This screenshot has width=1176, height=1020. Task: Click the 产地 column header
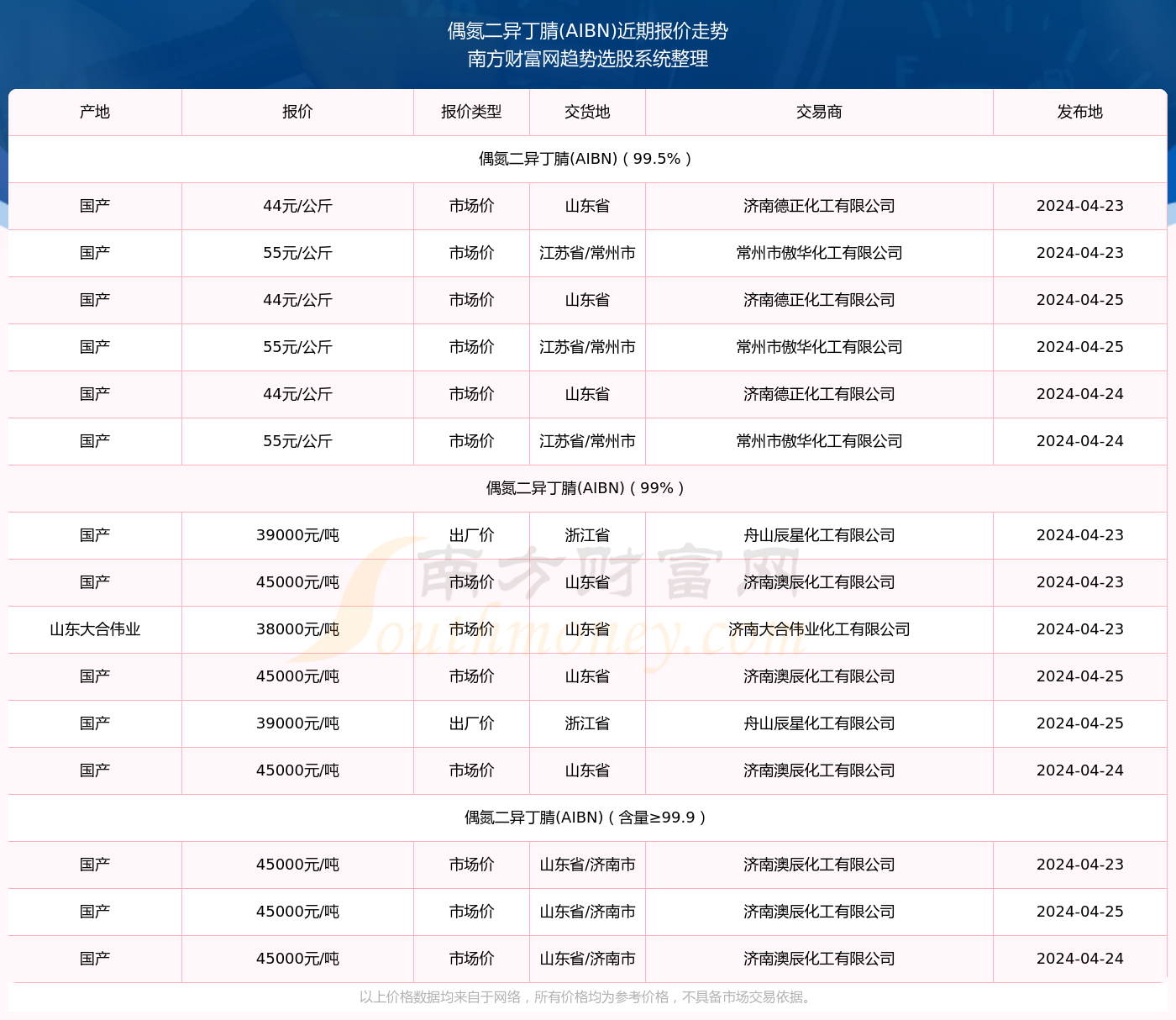pyautogui.click(x=95, y=112)
